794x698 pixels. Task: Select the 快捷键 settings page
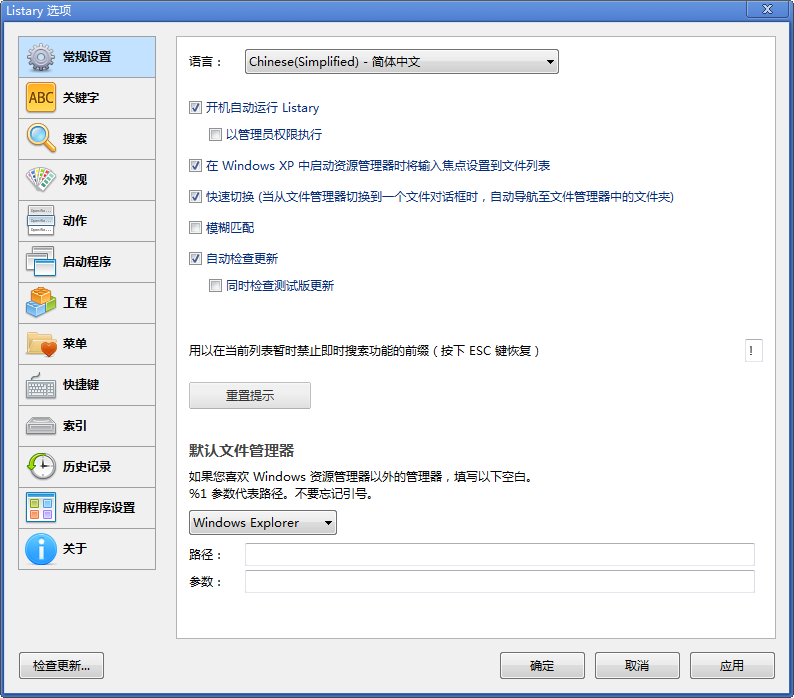point(87,385)
